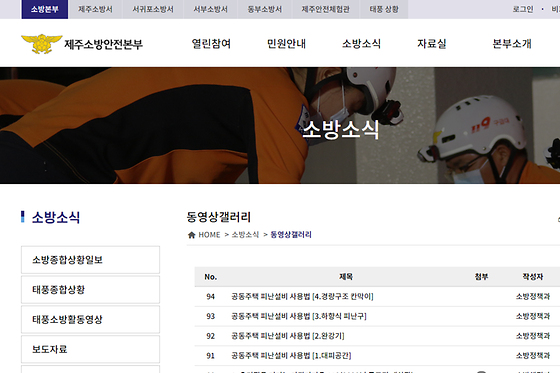
Task: Open the 열린참여 main menu
Action: pyautogui.click(x=211, y=44)
